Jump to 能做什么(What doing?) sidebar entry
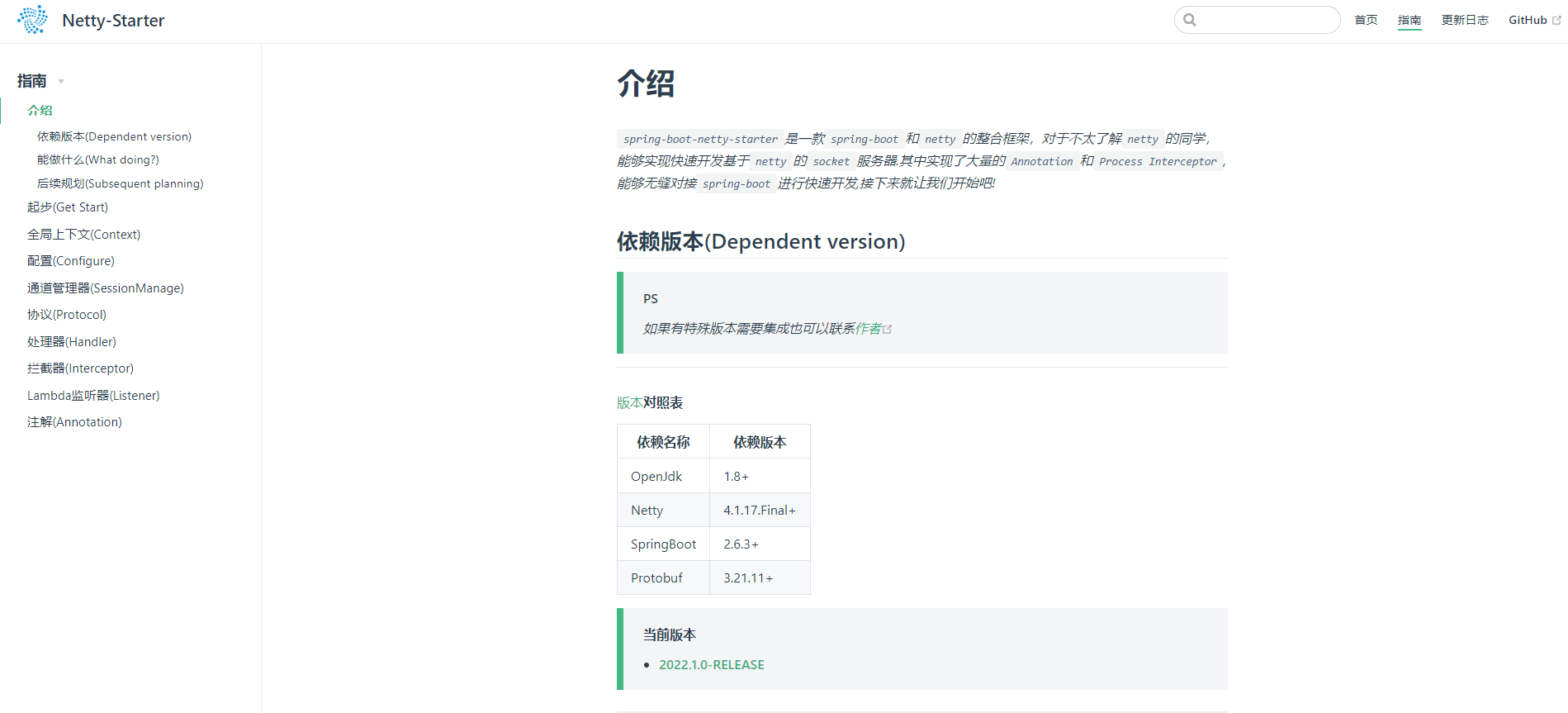Screen dimensions: 1568x713 click(x=98, y=159)
